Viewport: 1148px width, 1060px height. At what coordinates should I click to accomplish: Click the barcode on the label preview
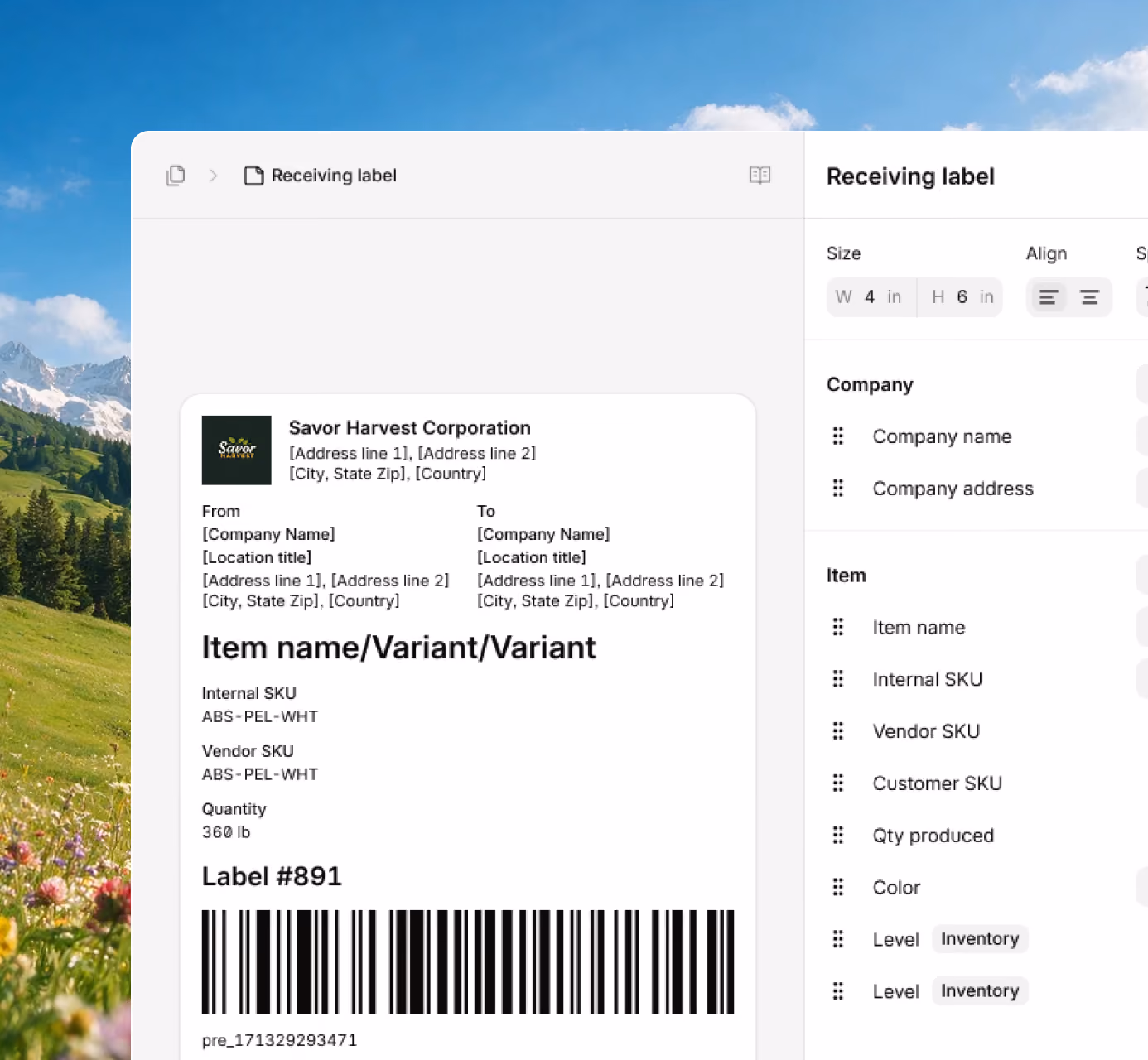click(468, 962)
